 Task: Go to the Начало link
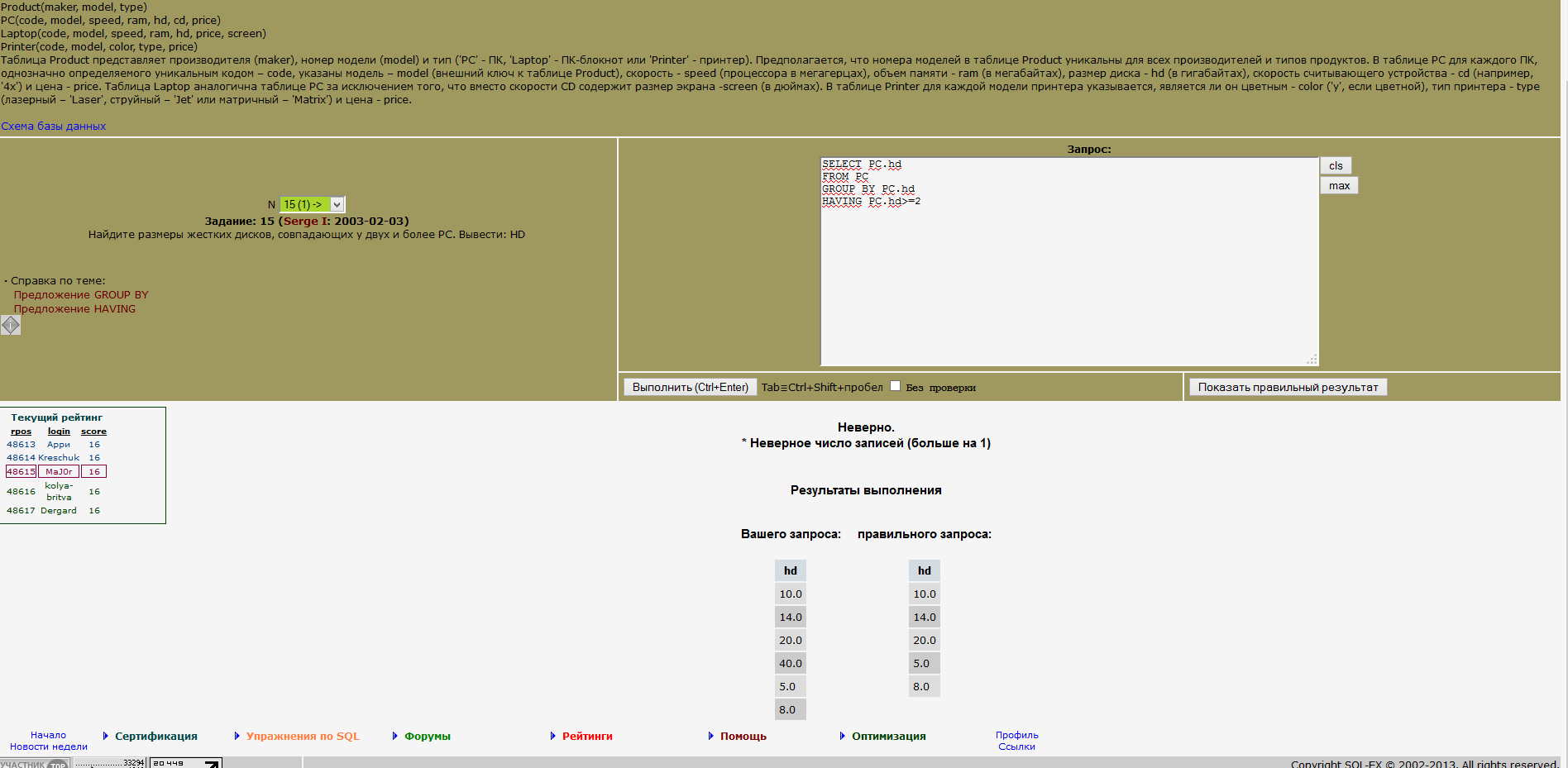pyautogui.click(x=48, y=735)
